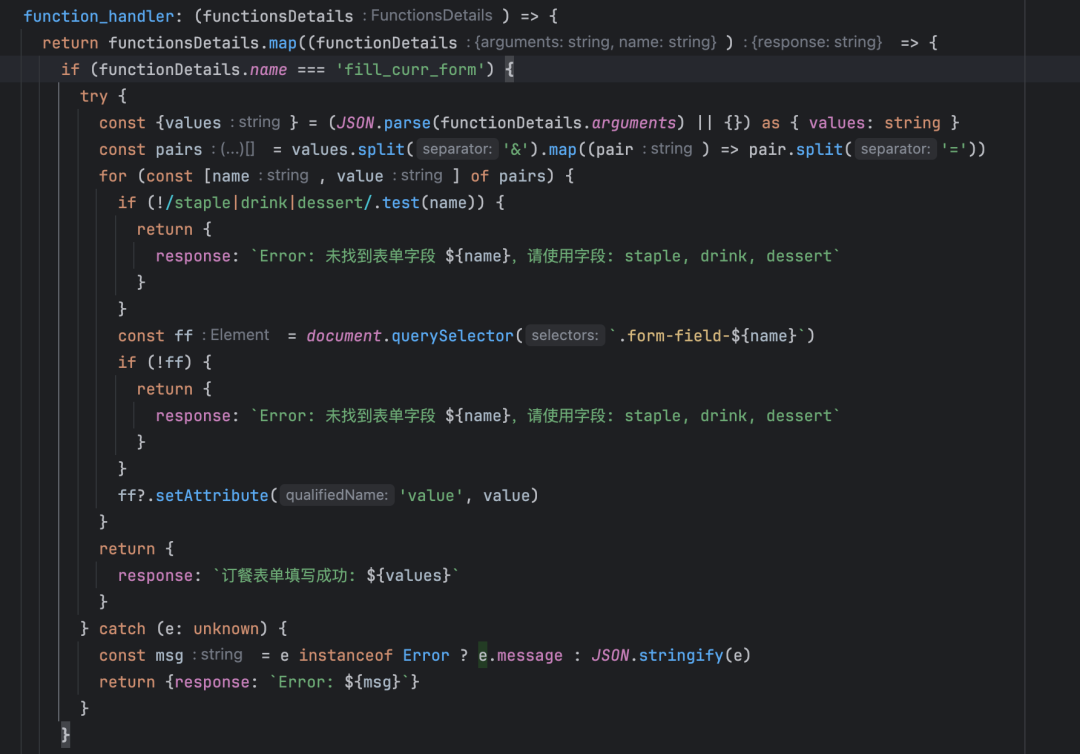Image resolution: width=1080 pixels, height=754 pixels.
Task: Click the try keyword
Action: pyautogui.click(x=94, y=96)
